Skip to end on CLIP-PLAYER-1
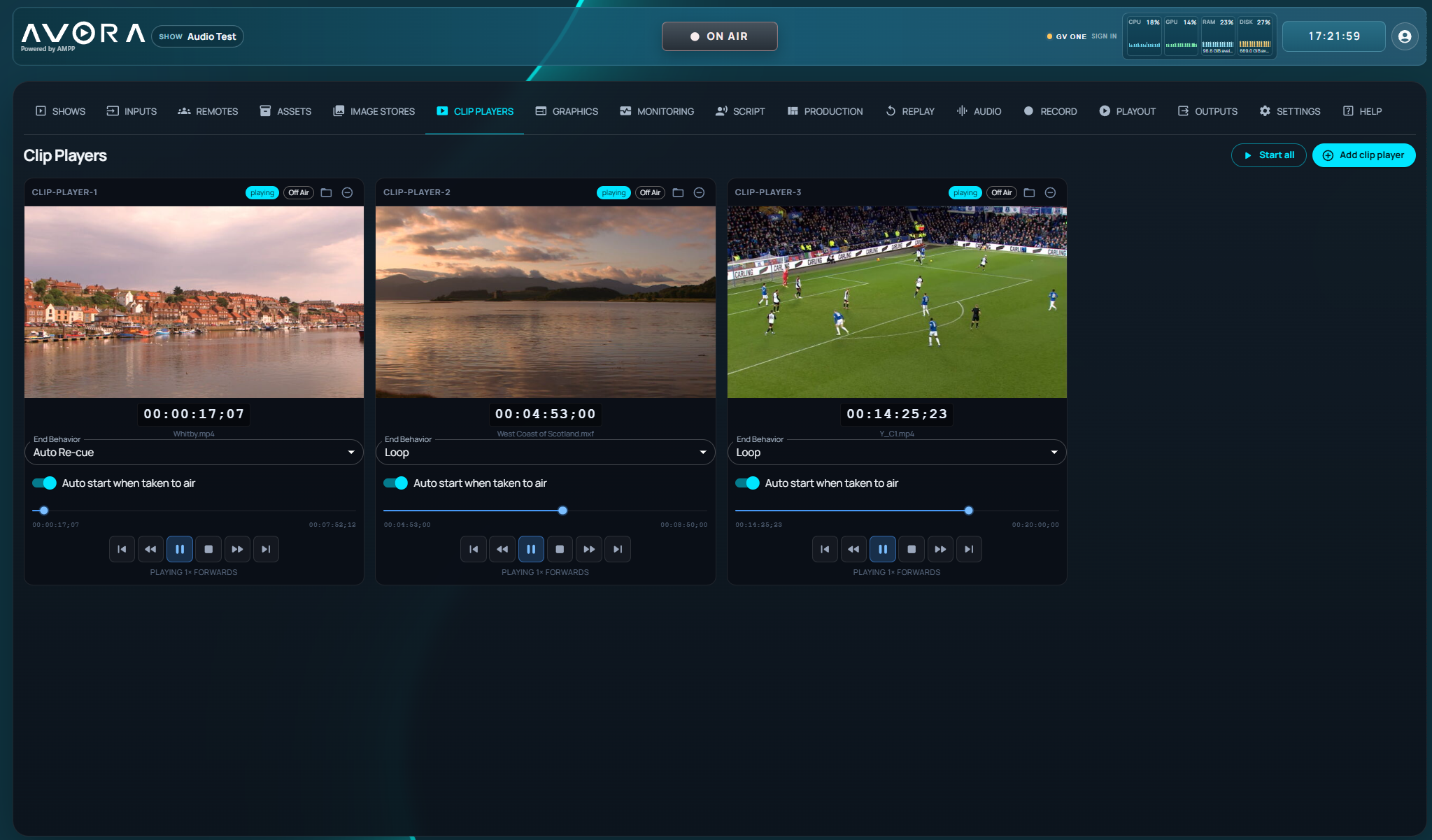 coord(266,549)
